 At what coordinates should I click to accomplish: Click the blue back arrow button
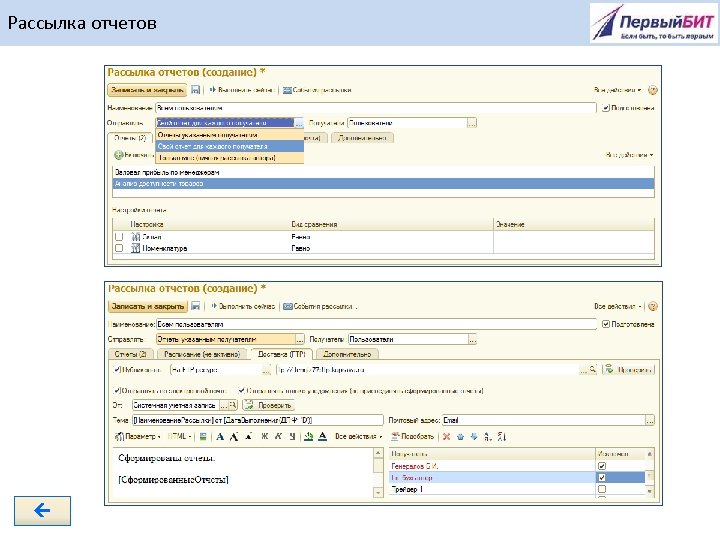(x=41, y=511)
